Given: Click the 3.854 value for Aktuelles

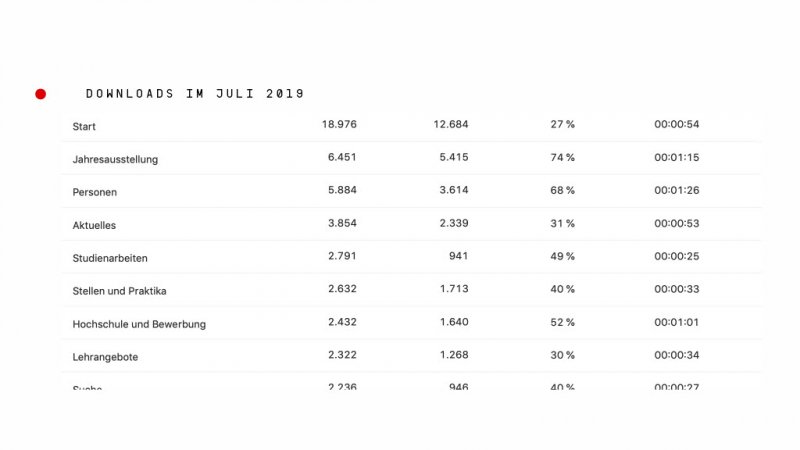Looking at the screenshot, I should tap(342, 223).
